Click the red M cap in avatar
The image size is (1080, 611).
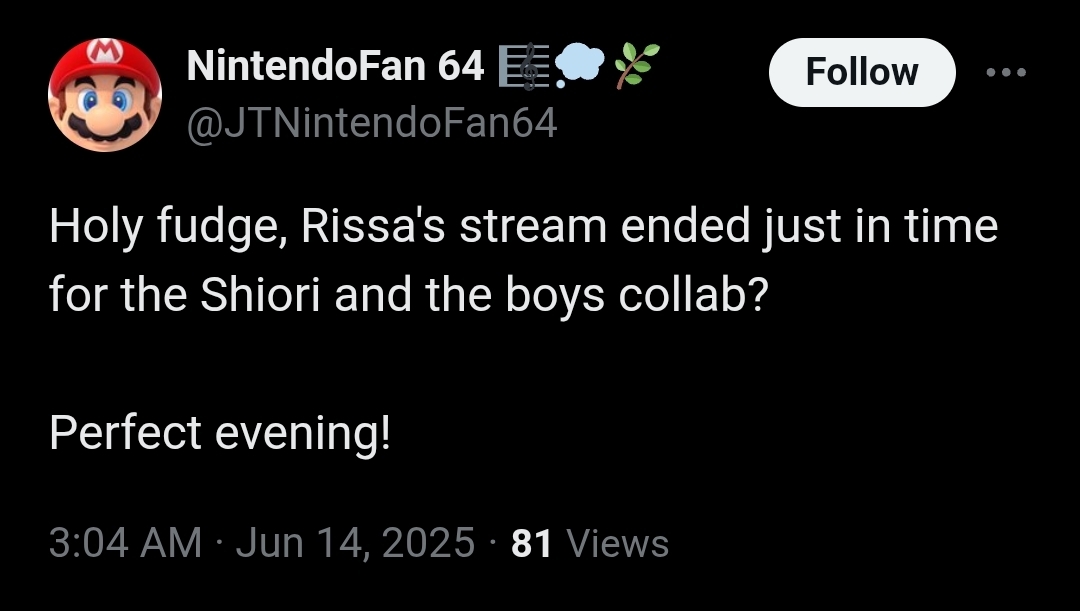[x=106, y=58]
